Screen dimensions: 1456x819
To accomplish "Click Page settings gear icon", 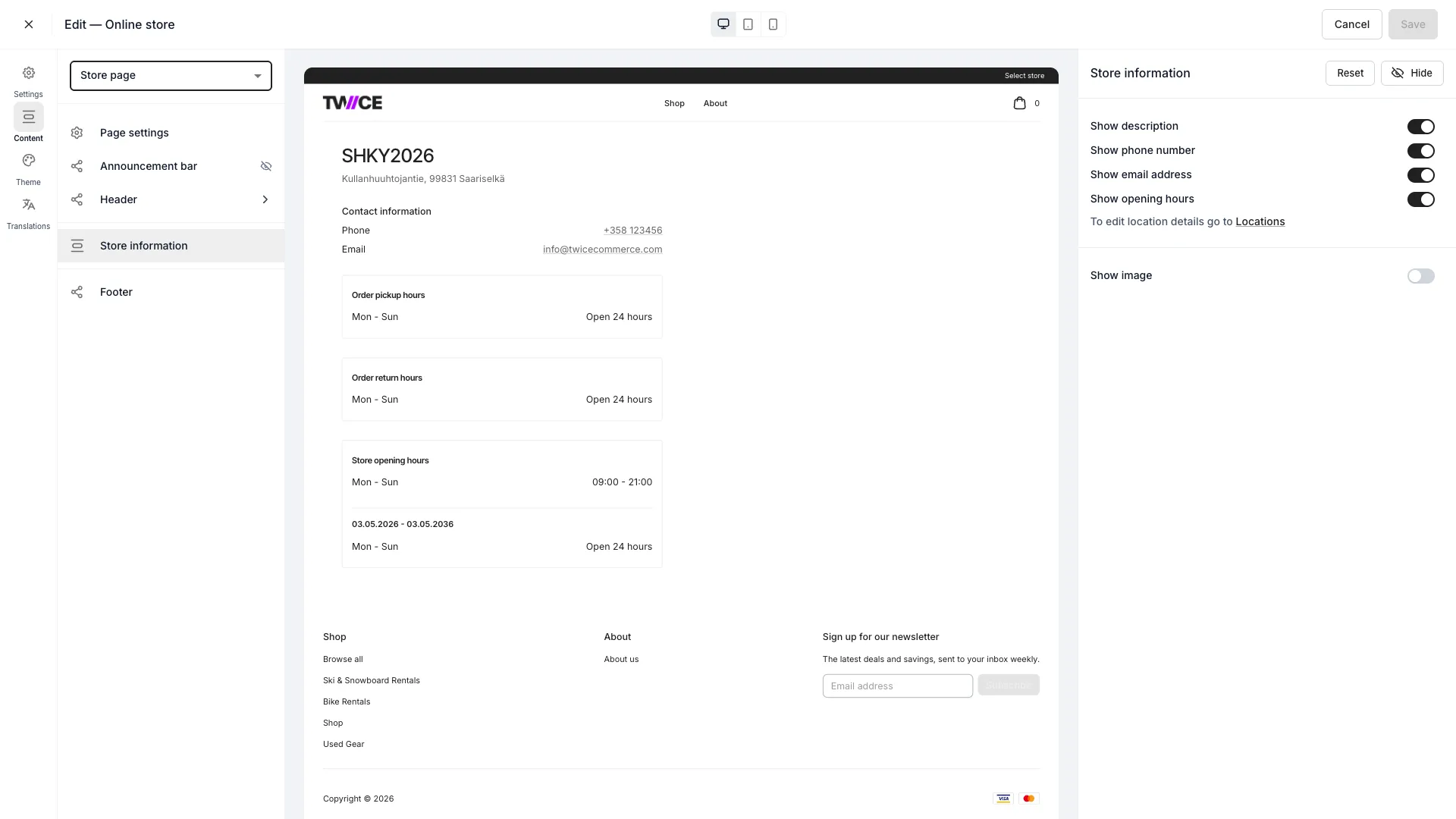I will (x=77, y=133).
